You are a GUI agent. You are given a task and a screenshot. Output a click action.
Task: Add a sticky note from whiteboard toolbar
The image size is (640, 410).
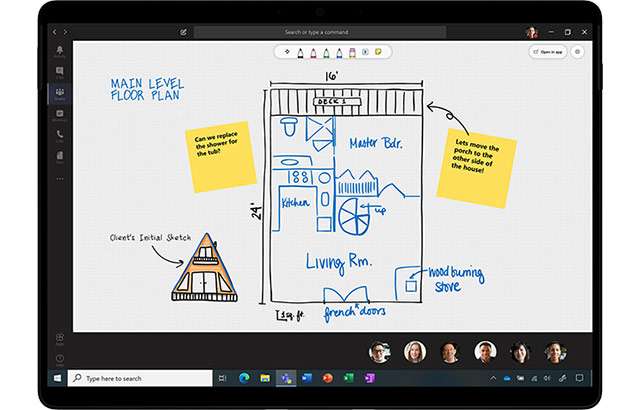tap(378, 52)
